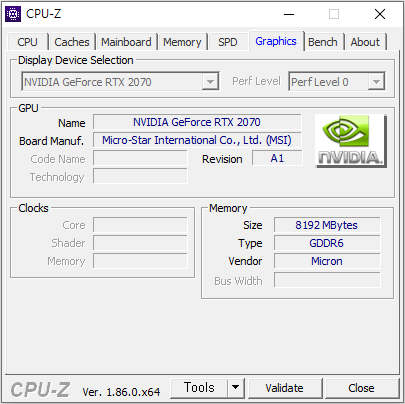
Task: Click the Tools button
Action: (x=199, y=388)
